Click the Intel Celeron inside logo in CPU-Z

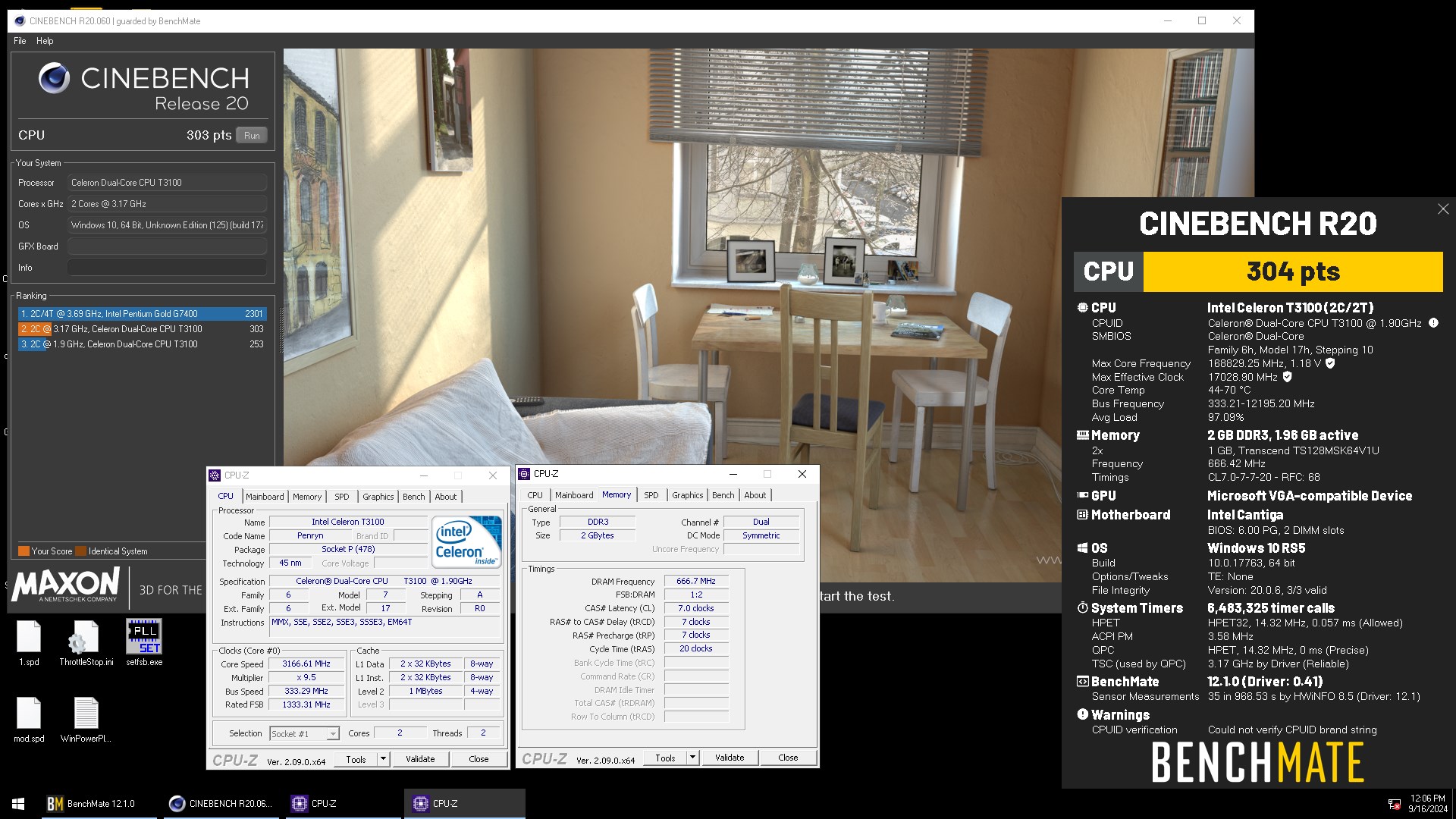[x=467, y=541]
